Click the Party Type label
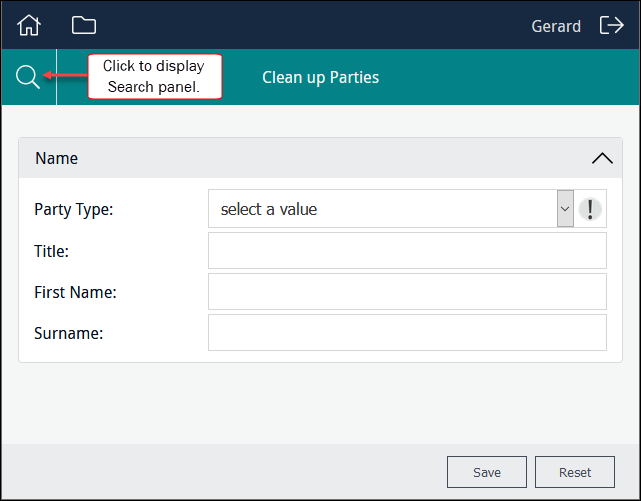 click(x=74, y=210)
